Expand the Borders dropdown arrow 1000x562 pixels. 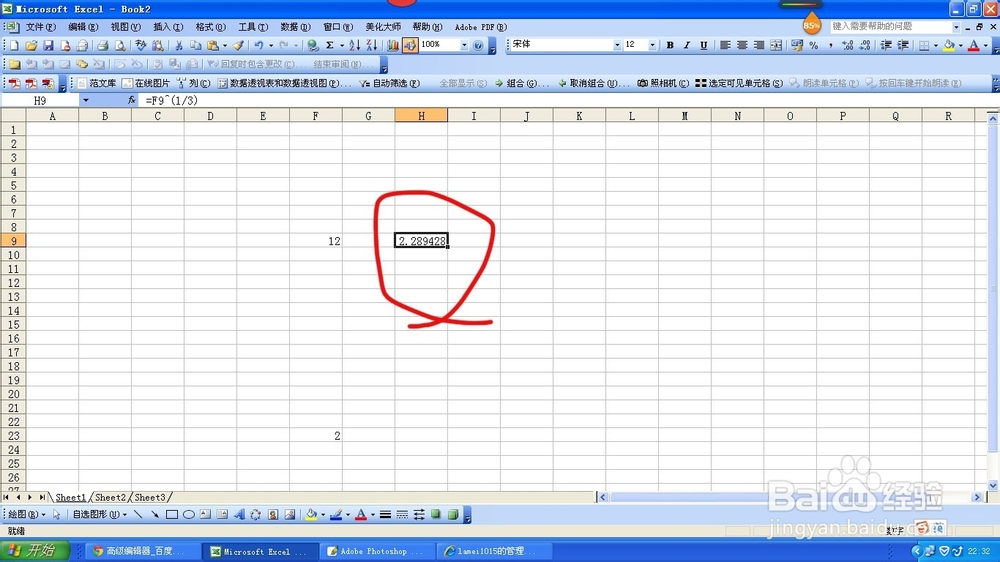click(936, 45)
